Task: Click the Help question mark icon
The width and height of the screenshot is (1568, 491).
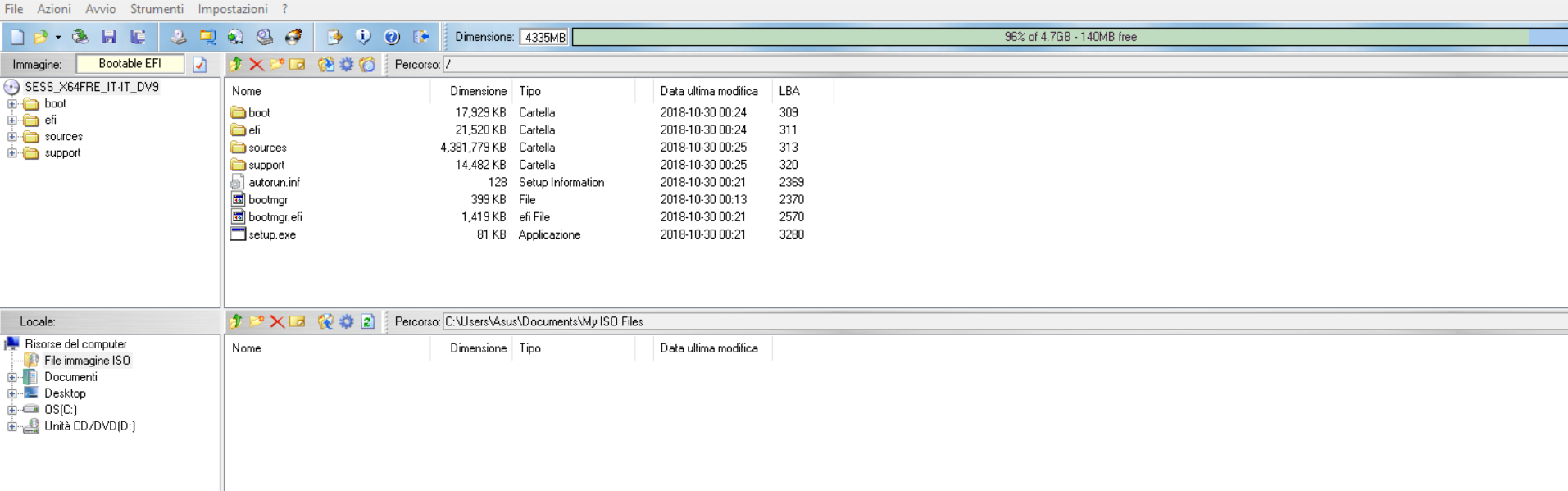Action: click(392, 37)
